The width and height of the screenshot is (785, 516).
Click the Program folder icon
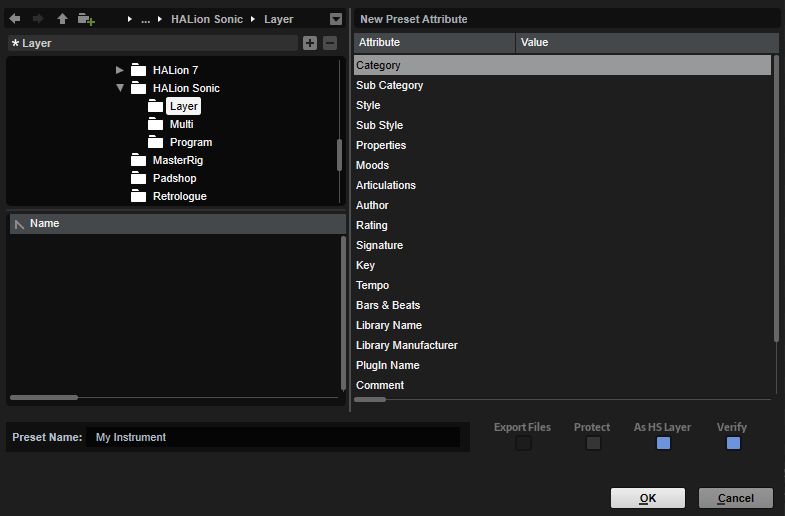[x=156, y=142]
